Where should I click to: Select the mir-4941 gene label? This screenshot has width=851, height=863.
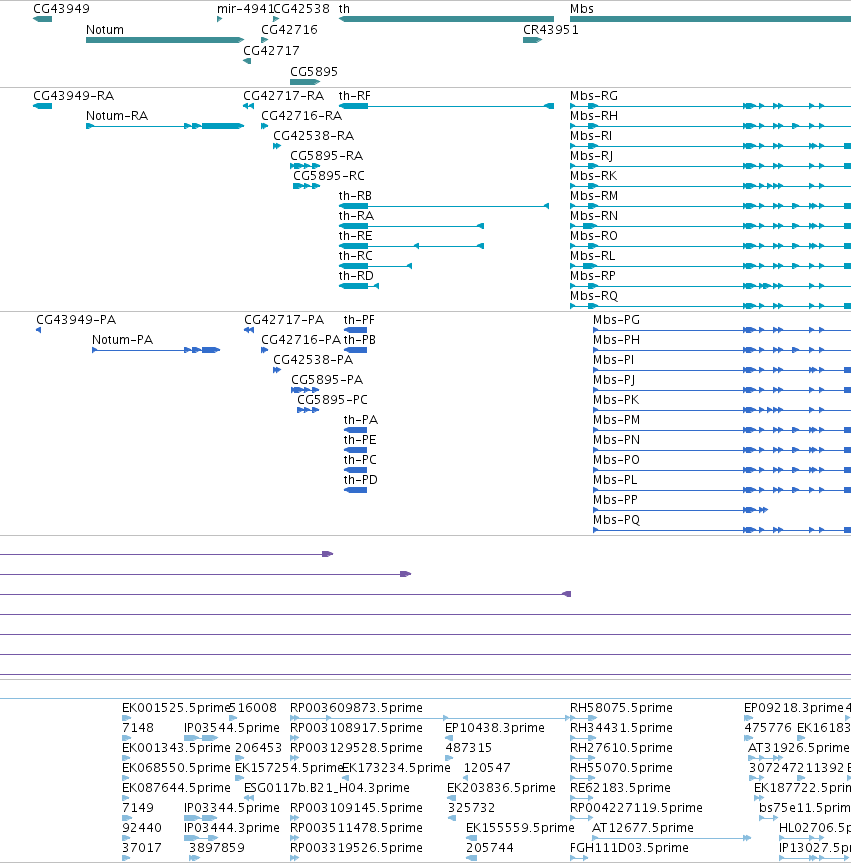coord(244,9)
